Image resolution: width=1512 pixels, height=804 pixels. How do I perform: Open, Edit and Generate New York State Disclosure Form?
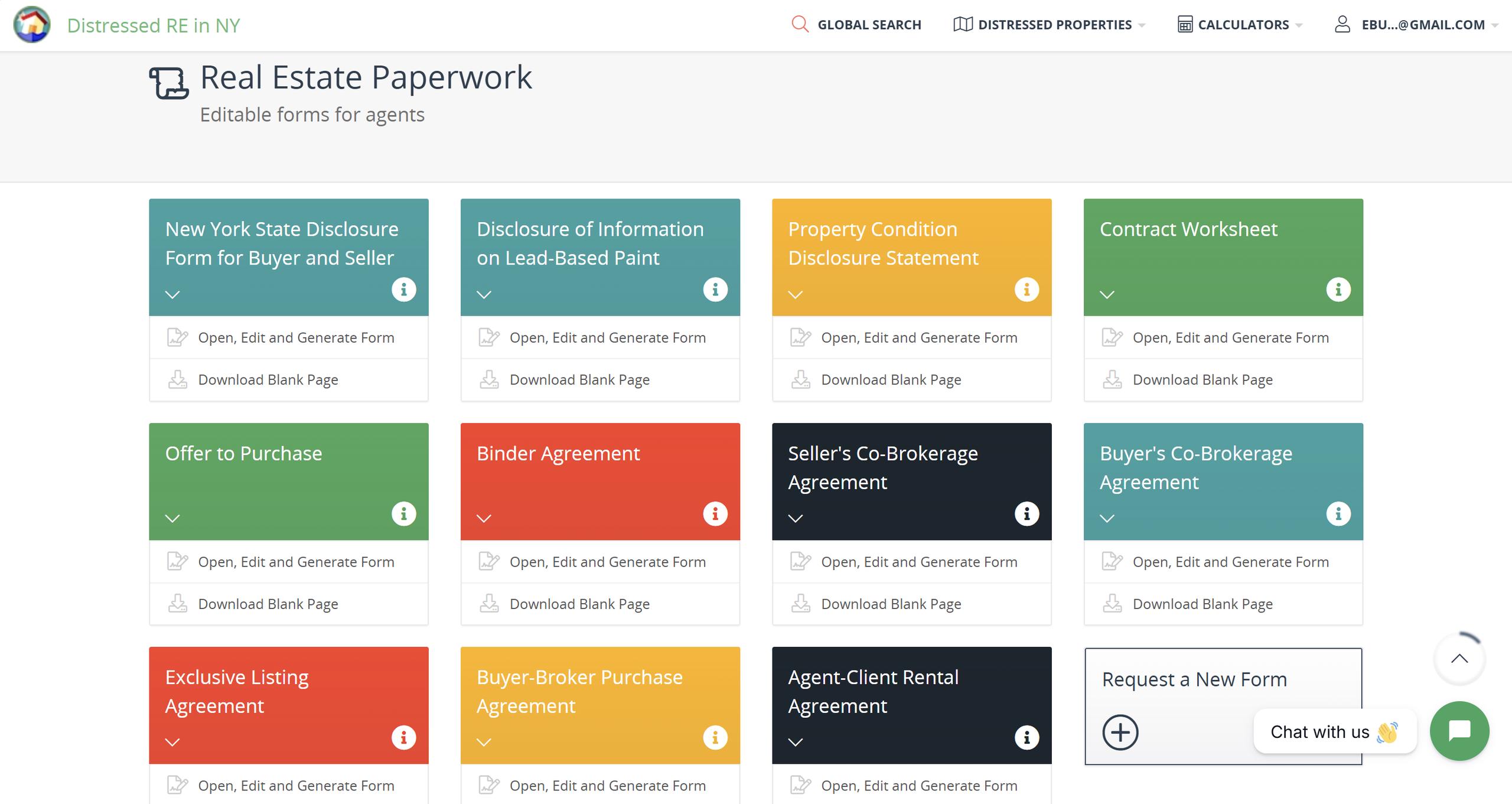click(295, 337)
